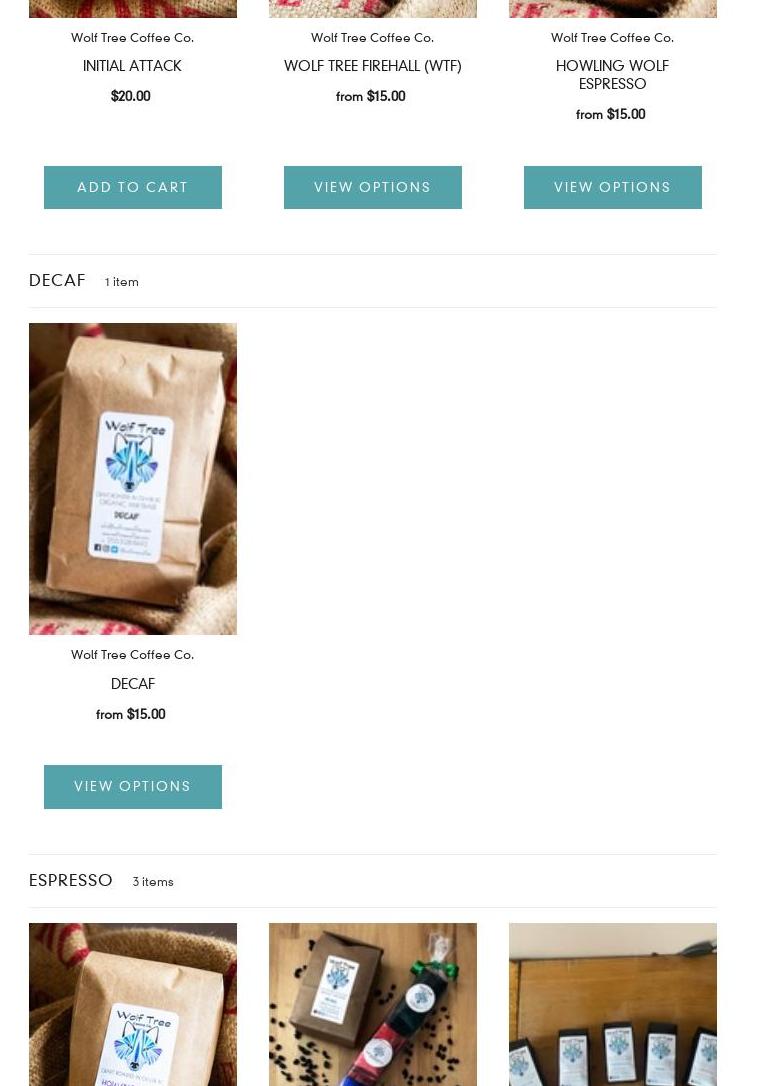This screenshot has height=1086, width=765.
Task: Select the Decaf from $15.00 price
Action: click(x=131, y=714)
